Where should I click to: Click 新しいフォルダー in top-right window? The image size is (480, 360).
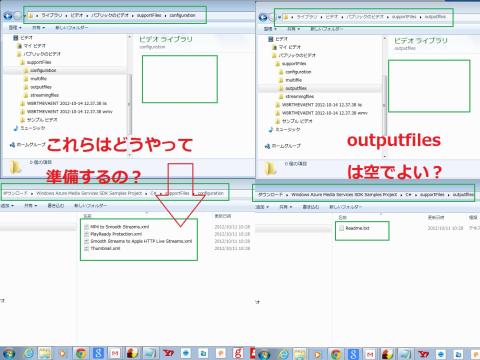click(327, 29)
